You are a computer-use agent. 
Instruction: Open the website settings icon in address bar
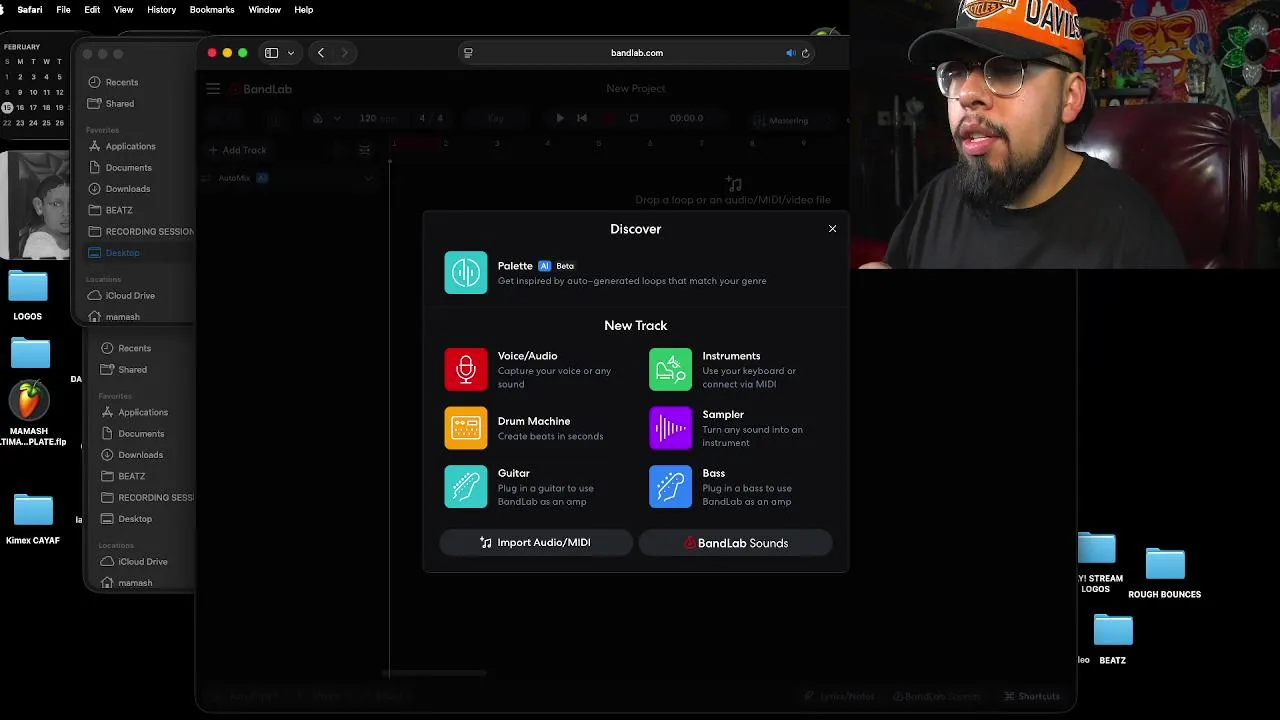tap(468, 53)
